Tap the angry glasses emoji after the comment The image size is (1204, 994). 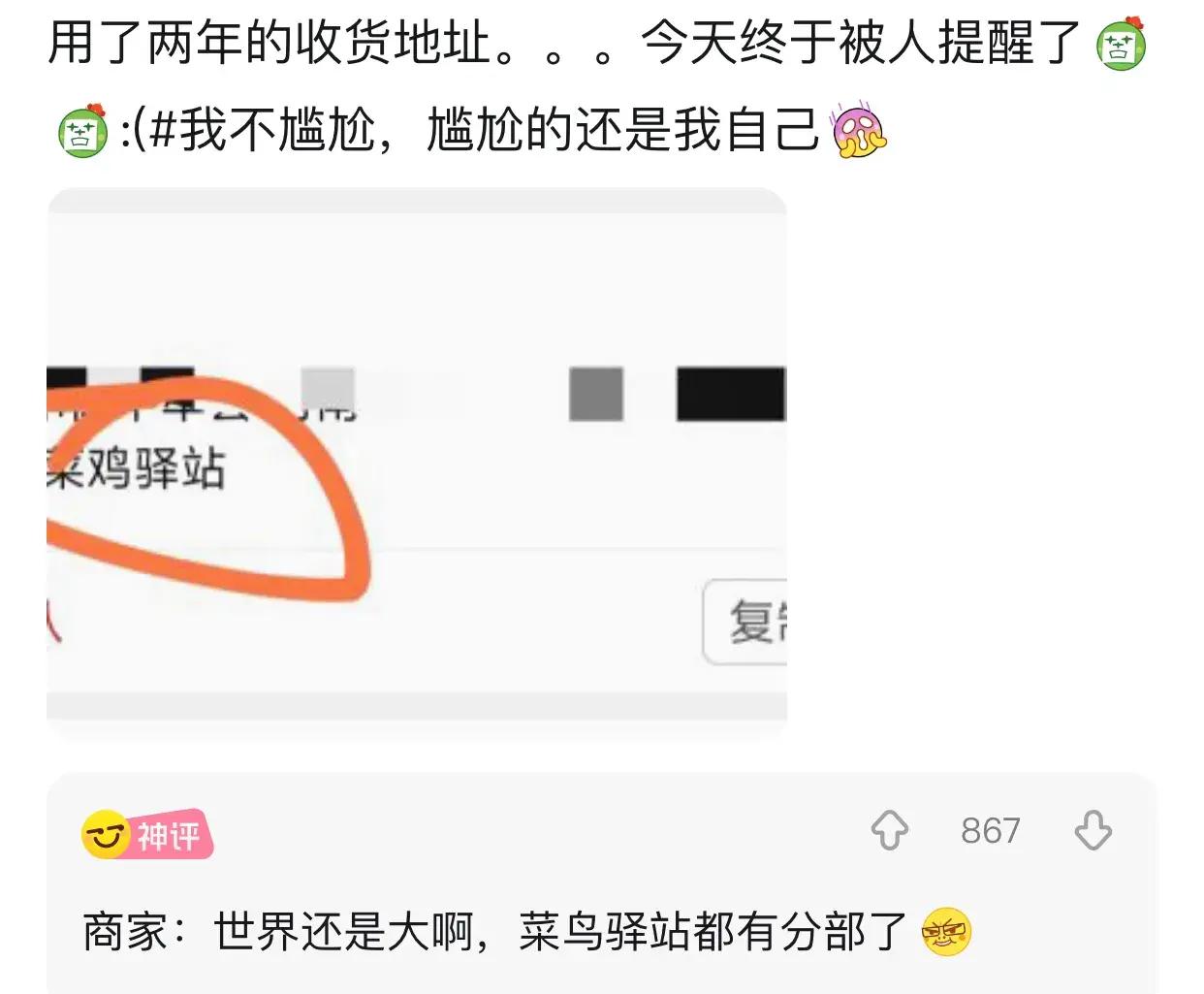point(945,932)
